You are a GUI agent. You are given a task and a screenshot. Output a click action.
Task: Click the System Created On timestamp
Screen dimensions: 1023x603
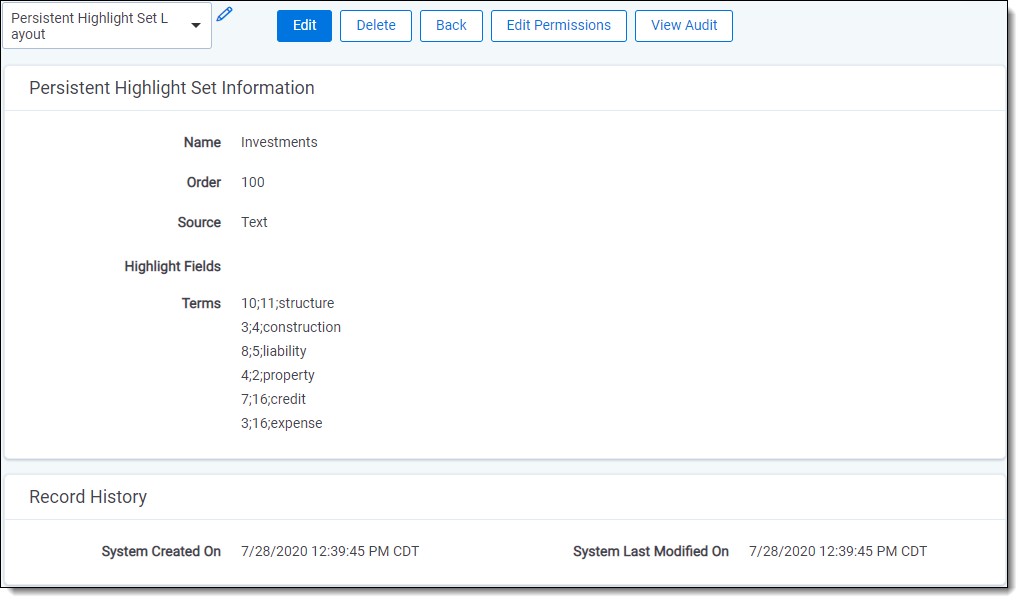click(x=330, y=551)
